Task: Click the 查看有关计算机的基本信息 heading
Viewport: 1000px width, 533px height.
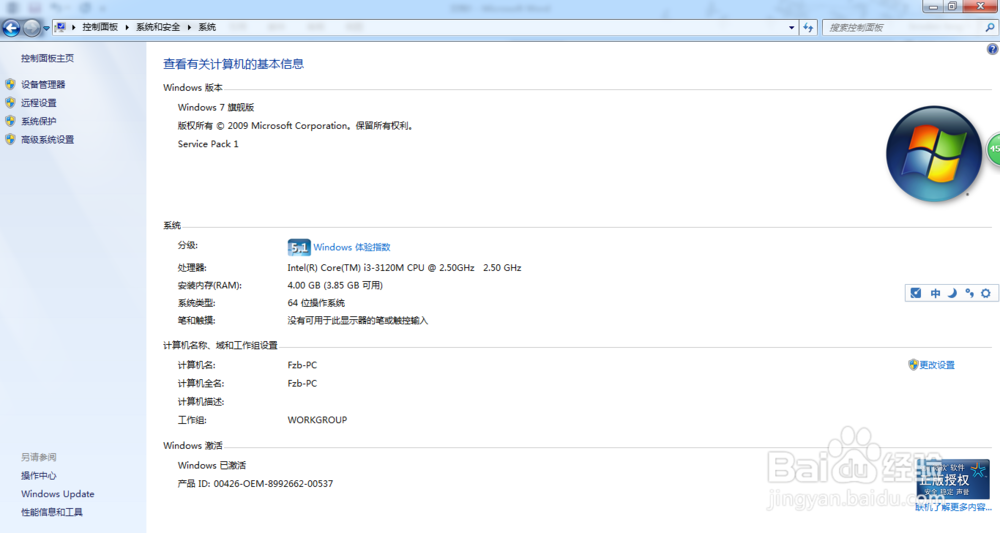Action: click(233, 64)
